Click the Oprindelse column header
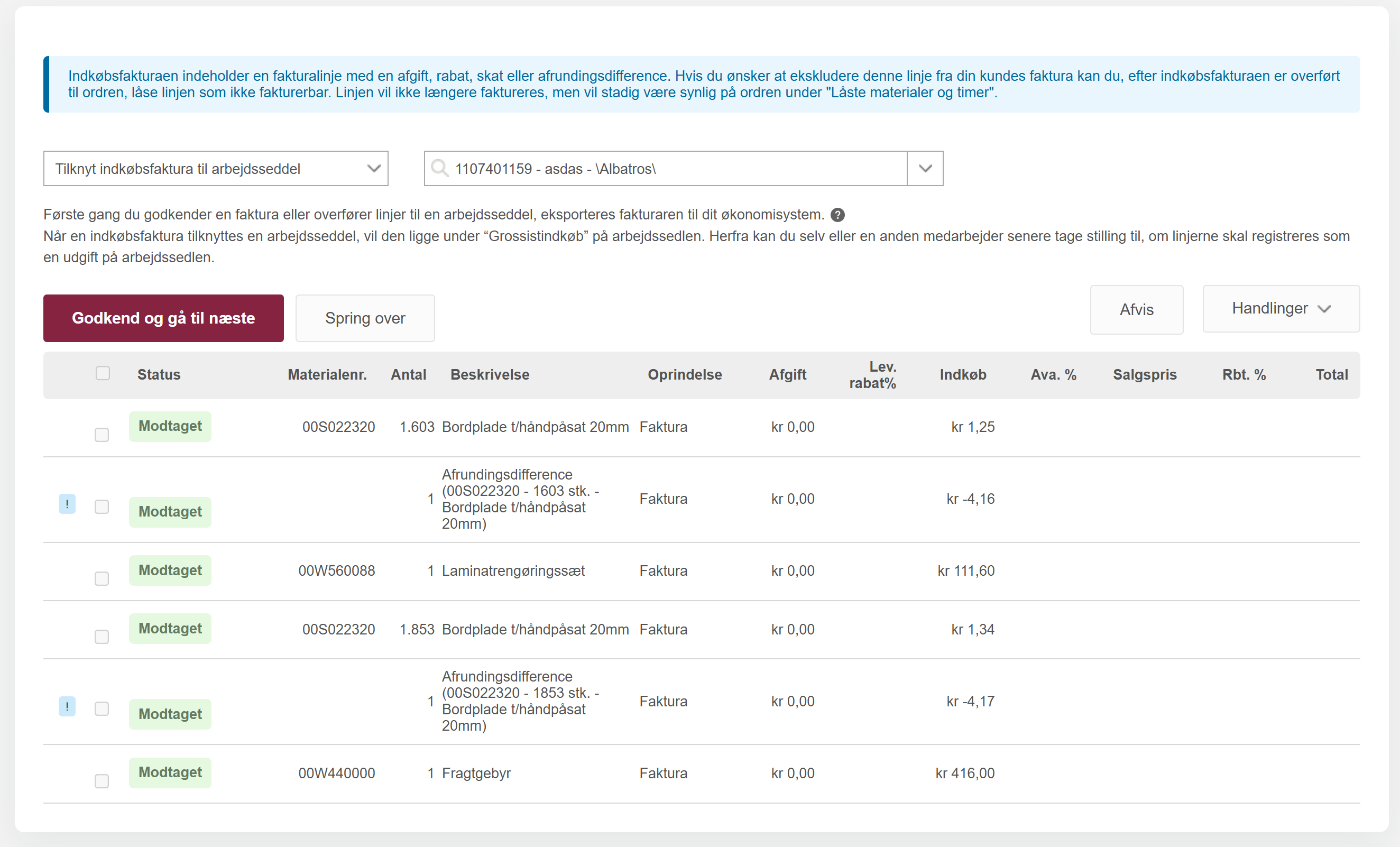Viewport: 1400px width, 847px height. (x=685, y=374)
